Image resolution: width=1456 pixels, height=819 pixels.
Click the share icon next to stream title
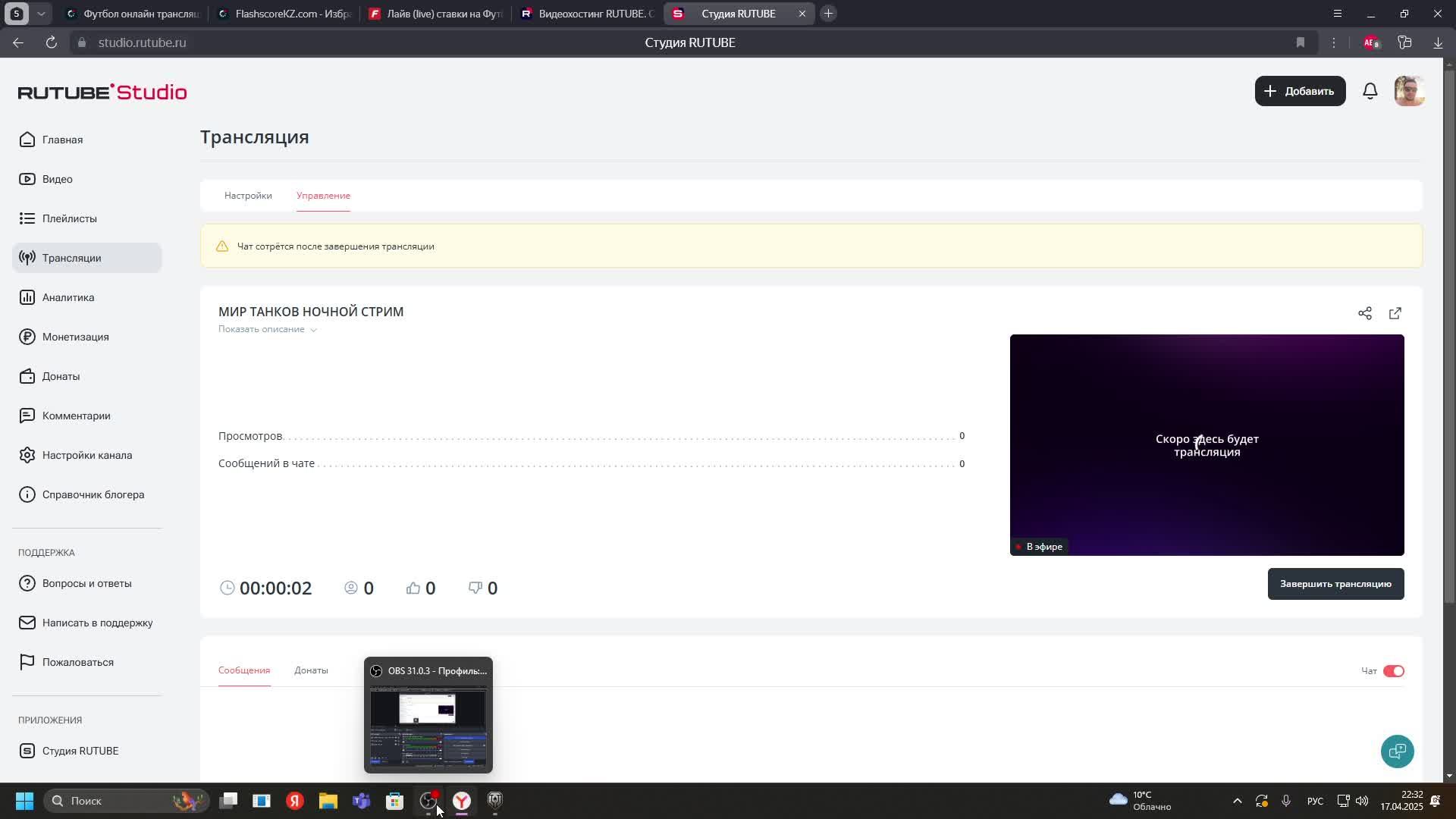coord(1365,313)
